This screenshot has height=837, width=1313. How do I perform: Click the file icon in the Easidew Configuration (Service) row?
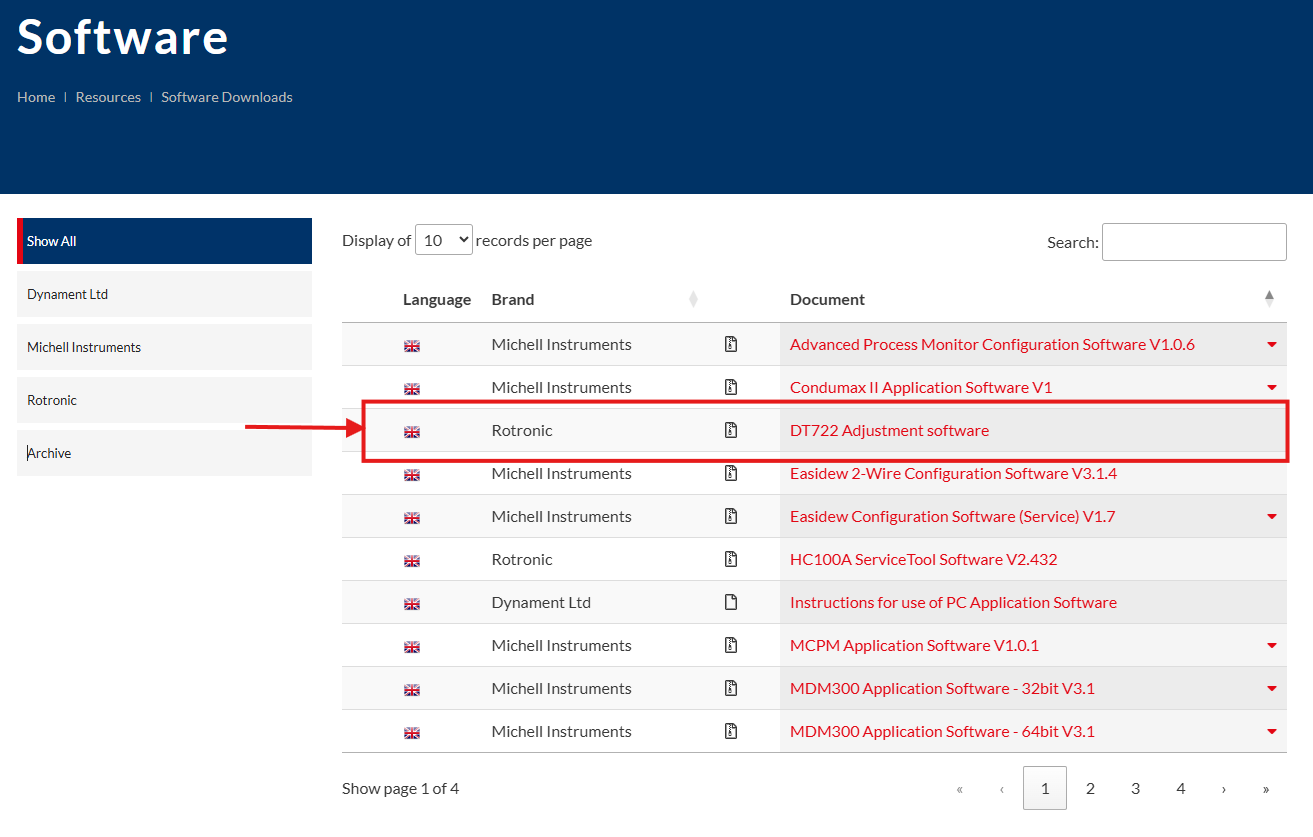pos(731,516)
